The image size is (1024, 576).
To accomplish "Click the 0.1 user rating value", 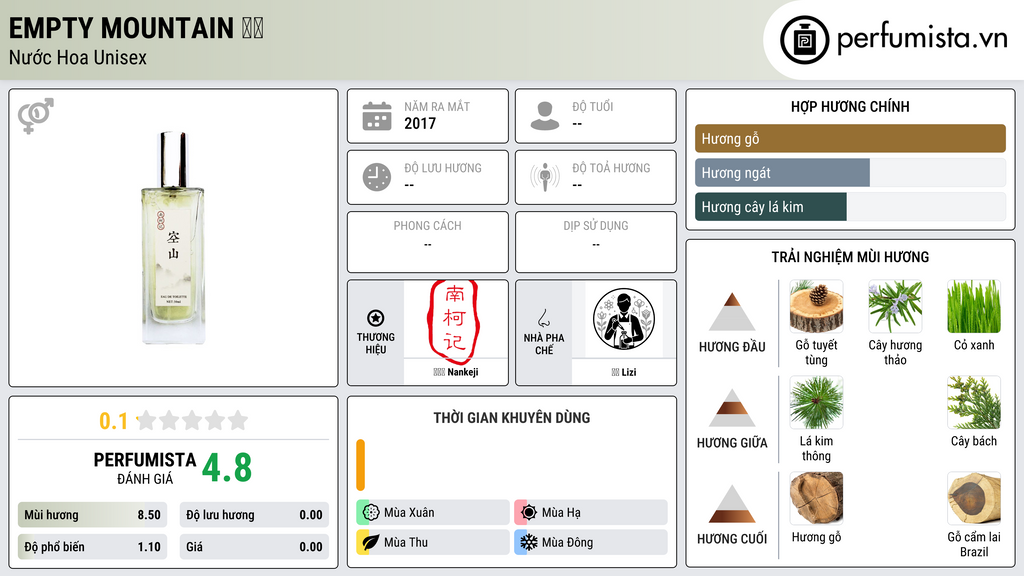I will tap(113, 421).
